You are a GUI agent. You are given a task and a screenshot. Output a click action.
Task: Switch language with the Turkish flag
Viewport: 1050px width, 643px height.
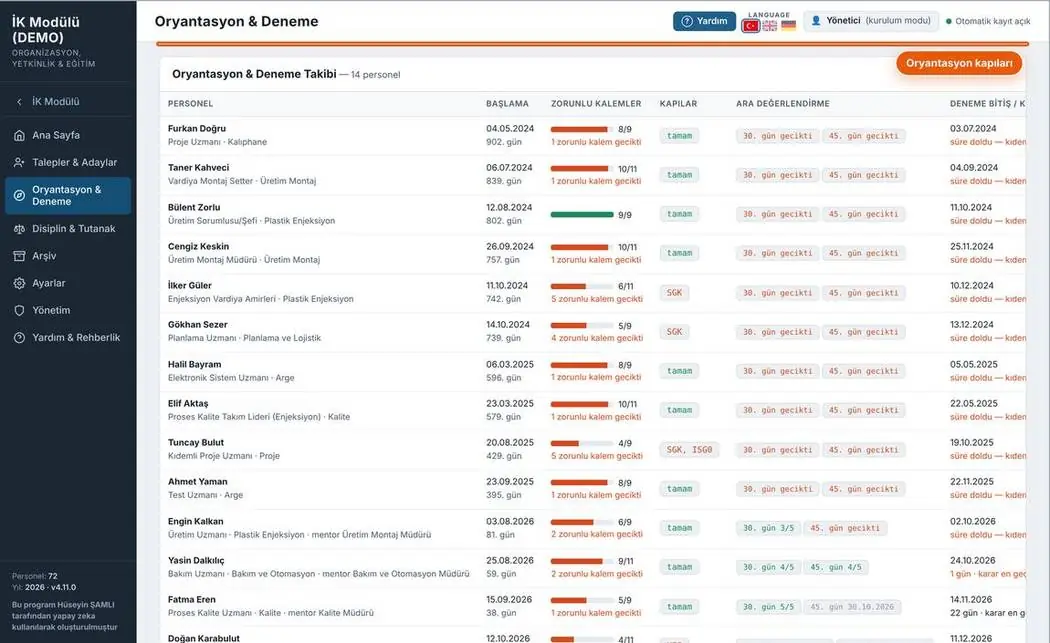751,25
